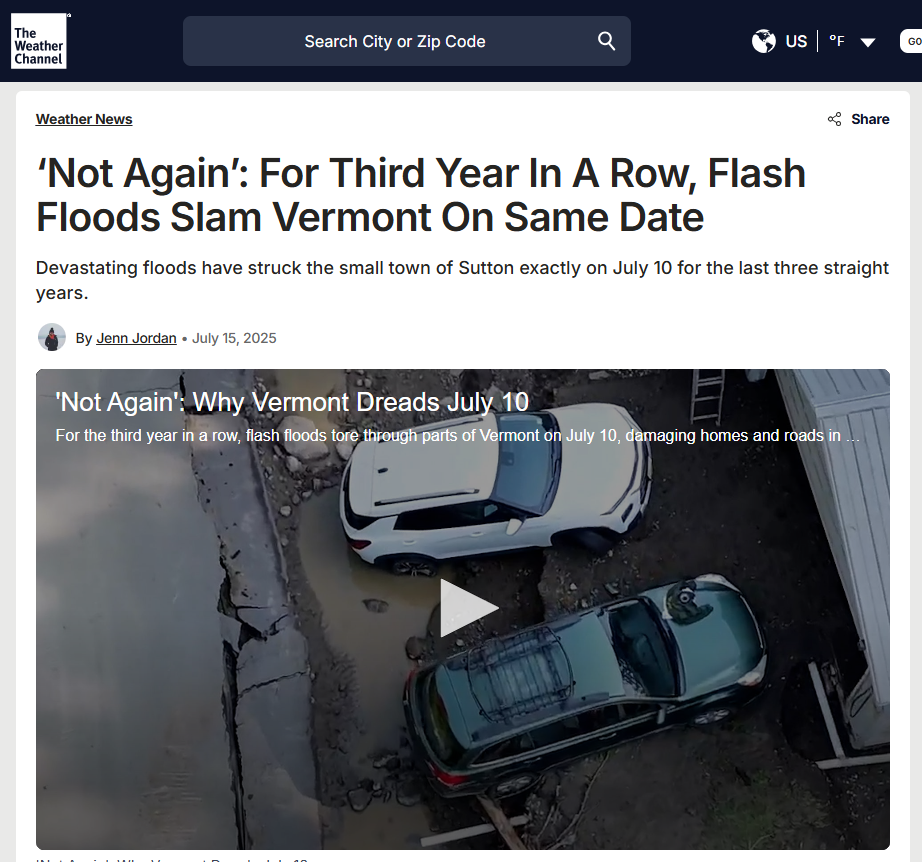Click the magnifying glass search icon
The width and height of the screenshot is (922, 862).
[606, 41]
